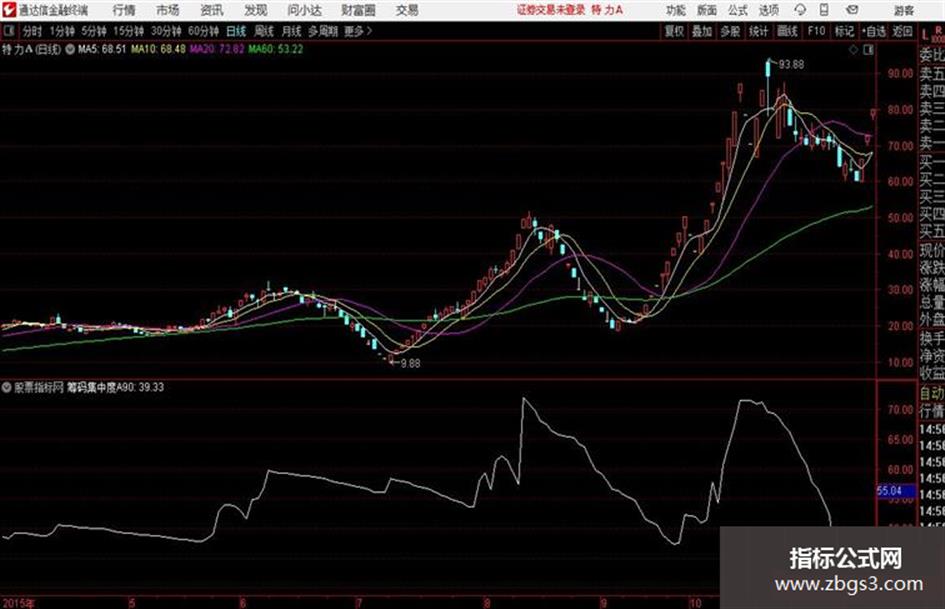Open the 公式 menu
The width and height of the screenshot is (945, 609).
pos(738,10)
